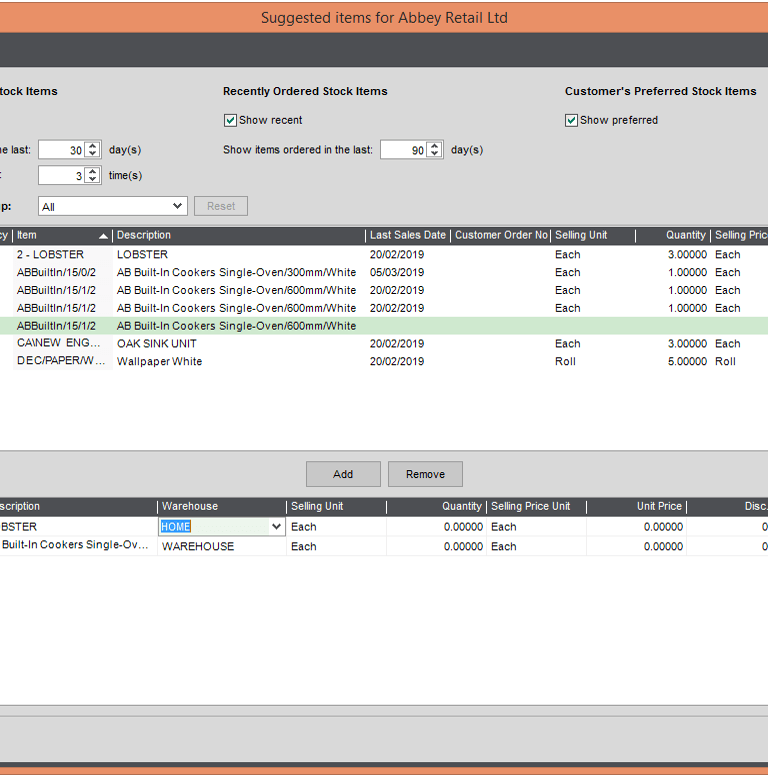Decrease the 3 time(s) spinner value
Screen dimensions: 768x775
pos(92,179)
